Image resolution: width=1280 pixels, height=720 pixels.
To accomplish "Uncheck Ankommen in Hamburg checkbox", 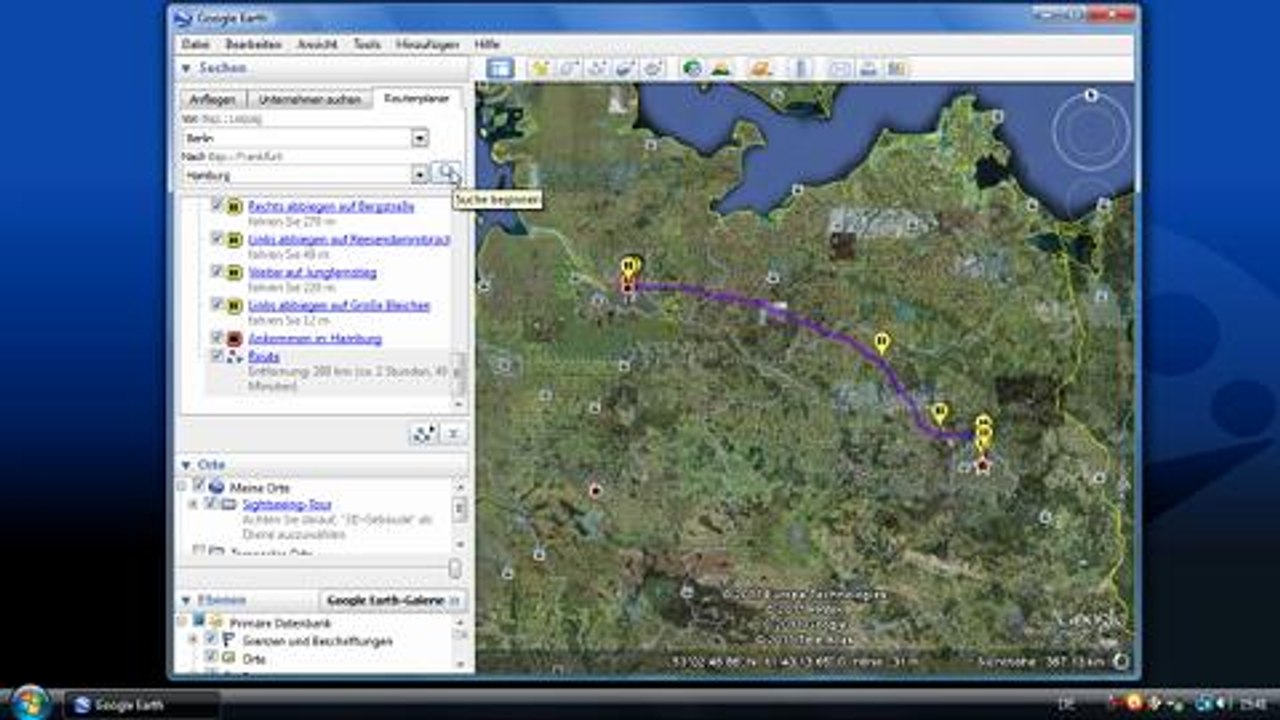I will [217, 338].
